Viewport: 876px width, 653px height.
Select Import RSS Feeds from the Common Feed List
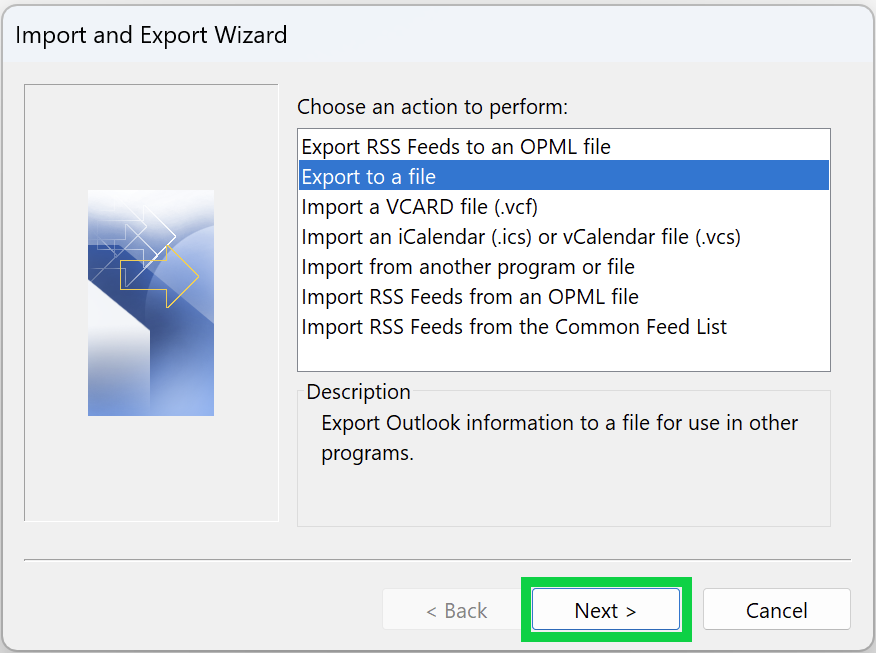pyautogui.click(x=514, y=327)
